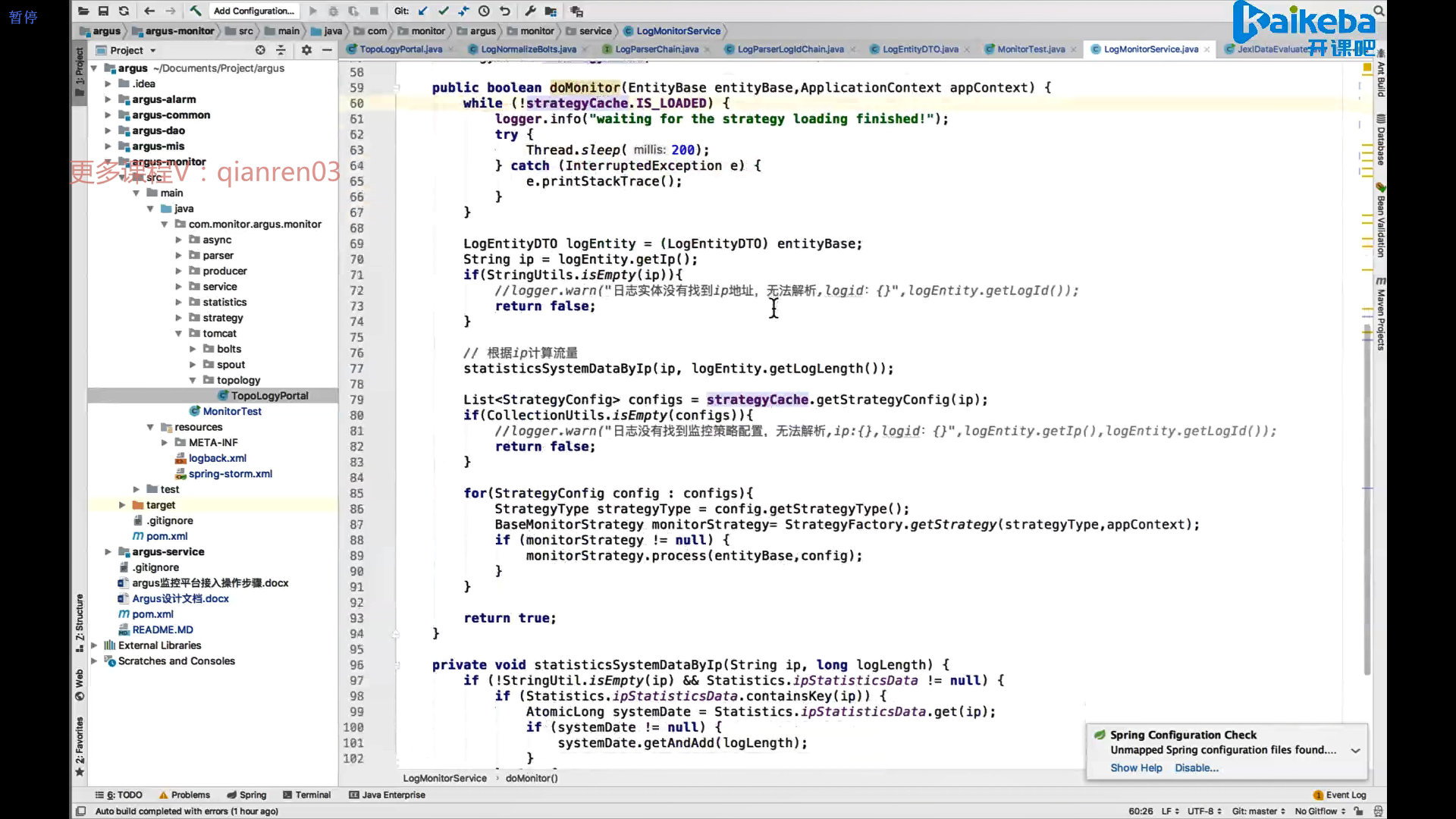Click the Git commit checkmark icon
Viewport: 1456px width, 819px height.
(444, 11)
